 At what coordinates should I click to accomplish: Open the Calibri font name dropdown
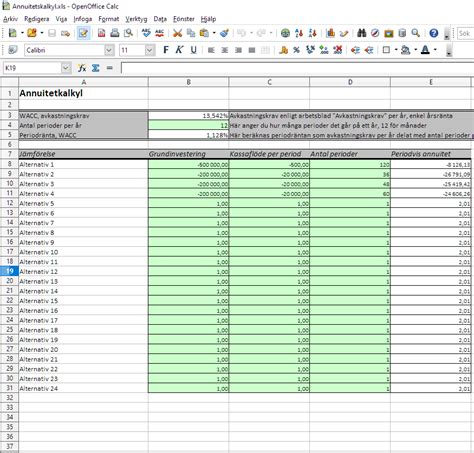[109, 50]
